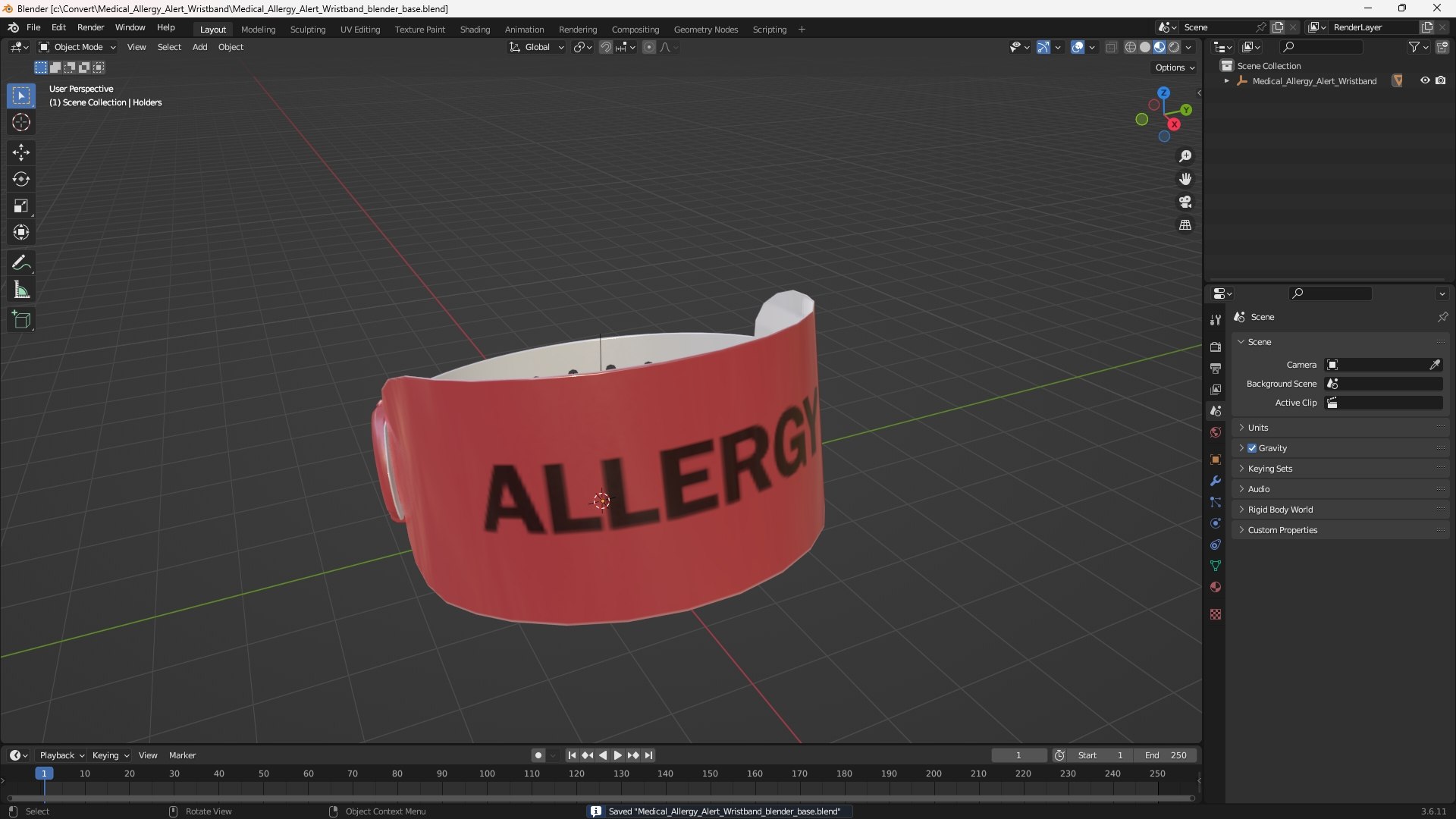
Task: Click the End frame 250 field
Action: point(1166,755)
